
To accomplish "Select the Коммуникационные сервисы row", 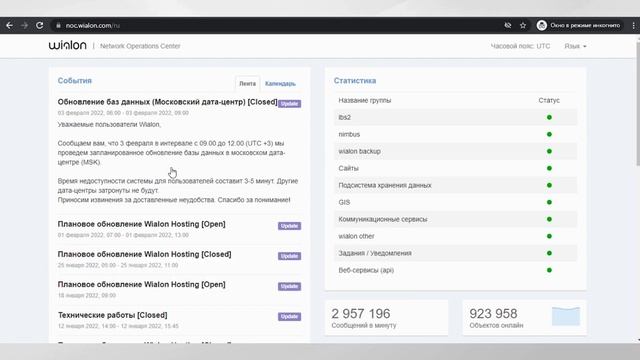I will pos(456,219).
